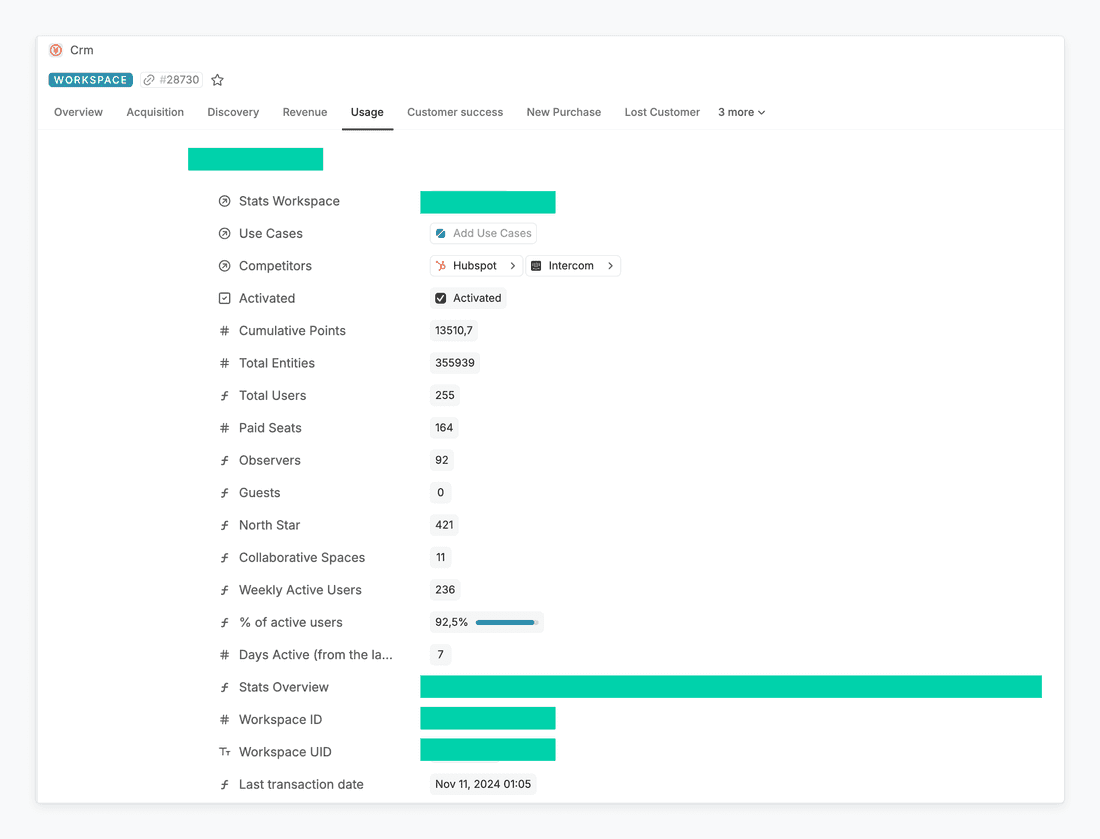Click the WORKSPACE badge

[90, 80]
